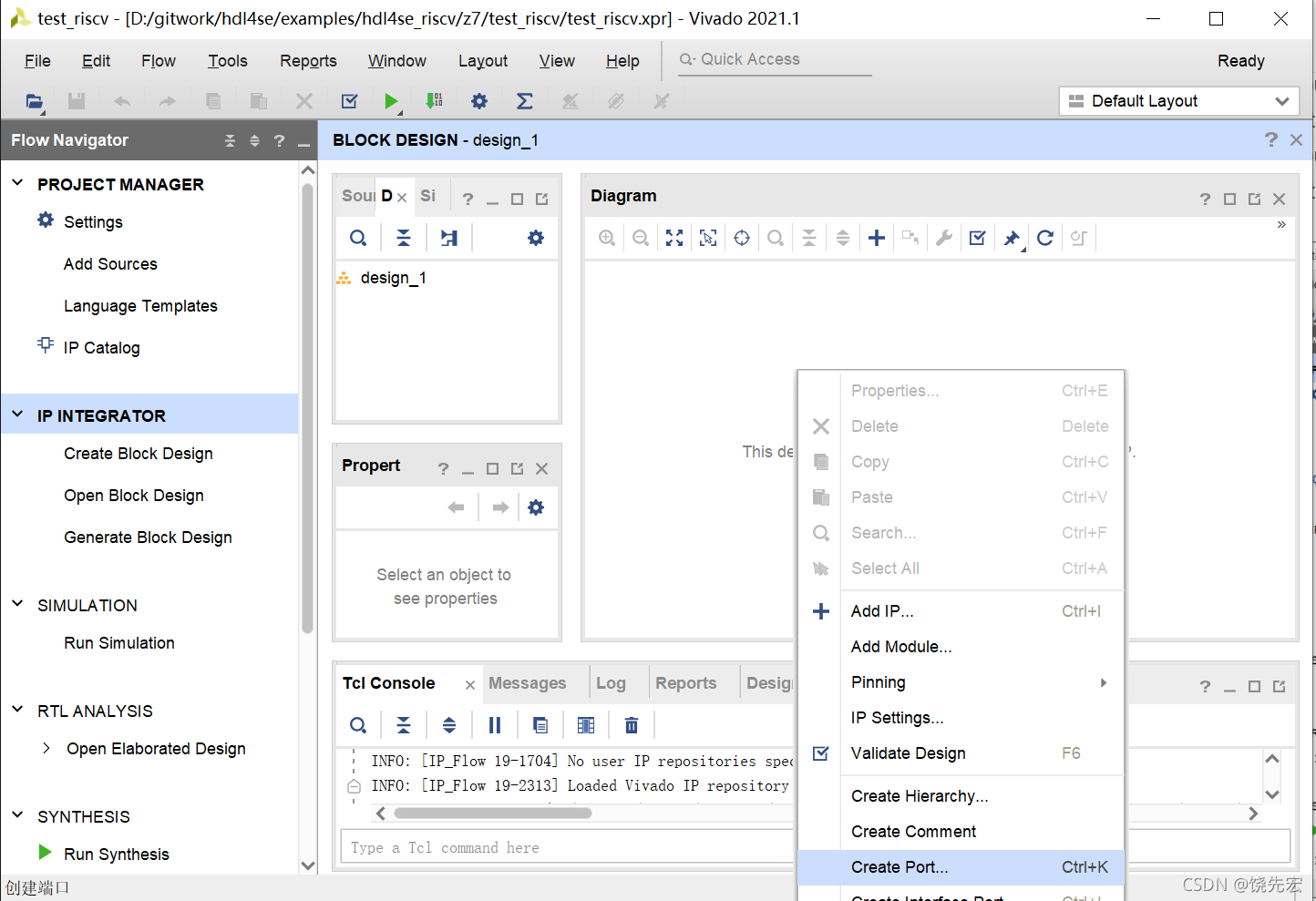
Task: Click the wrench Customize icon in Diagram
Action: tap(944, 238)
